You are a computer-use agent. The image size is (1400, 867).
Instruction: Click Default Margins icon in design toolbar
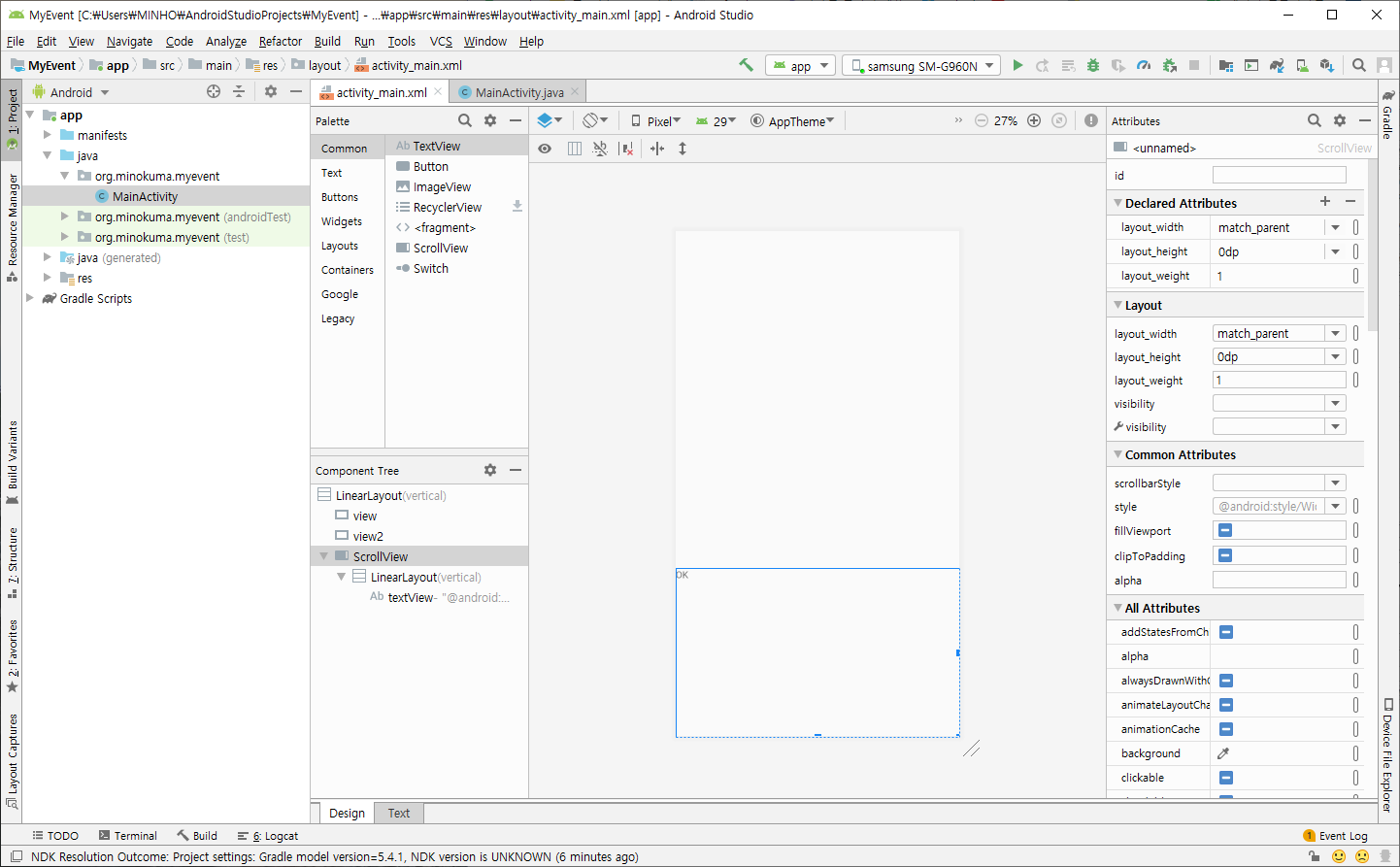coord(575,149)
